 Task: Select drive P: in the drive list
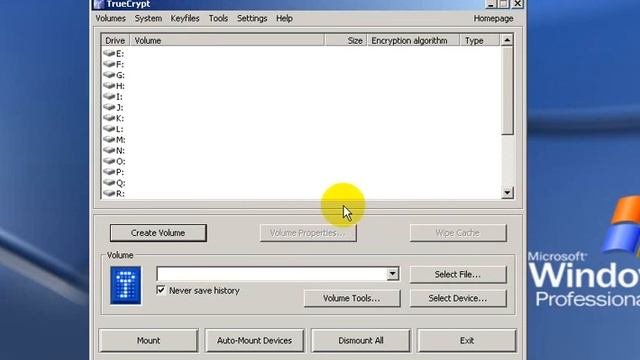click(114, 172)
